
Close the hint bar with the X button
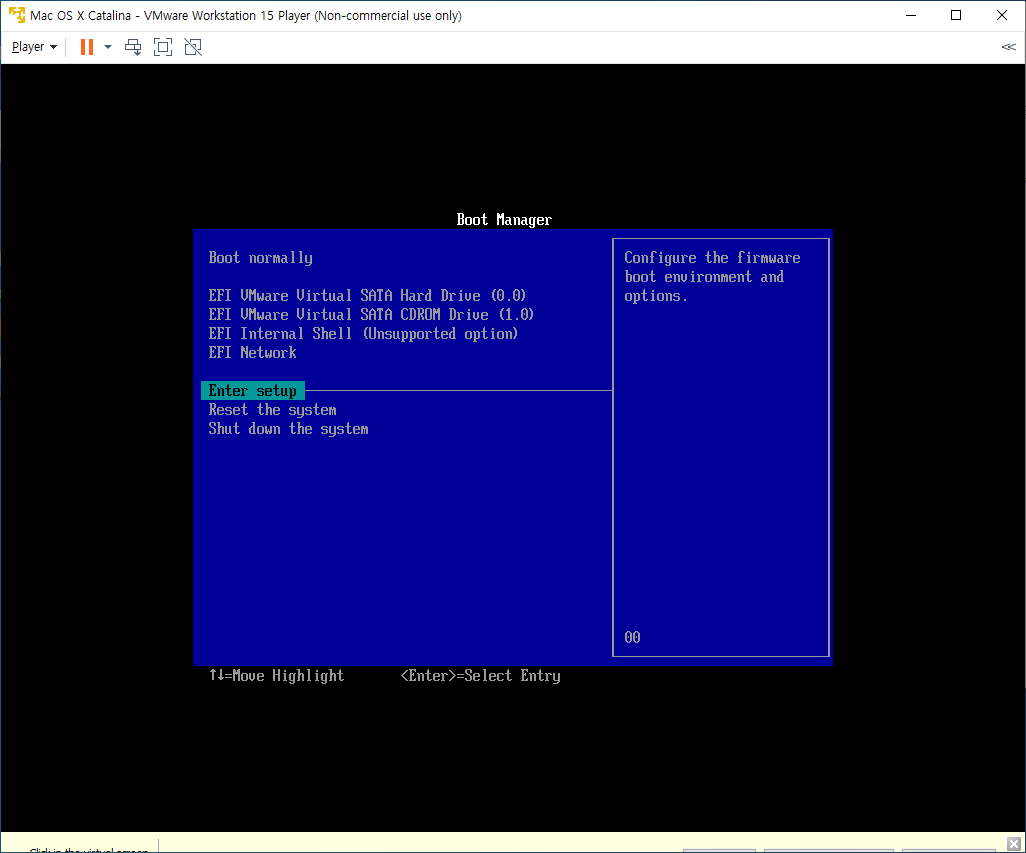coord(1014,844)
